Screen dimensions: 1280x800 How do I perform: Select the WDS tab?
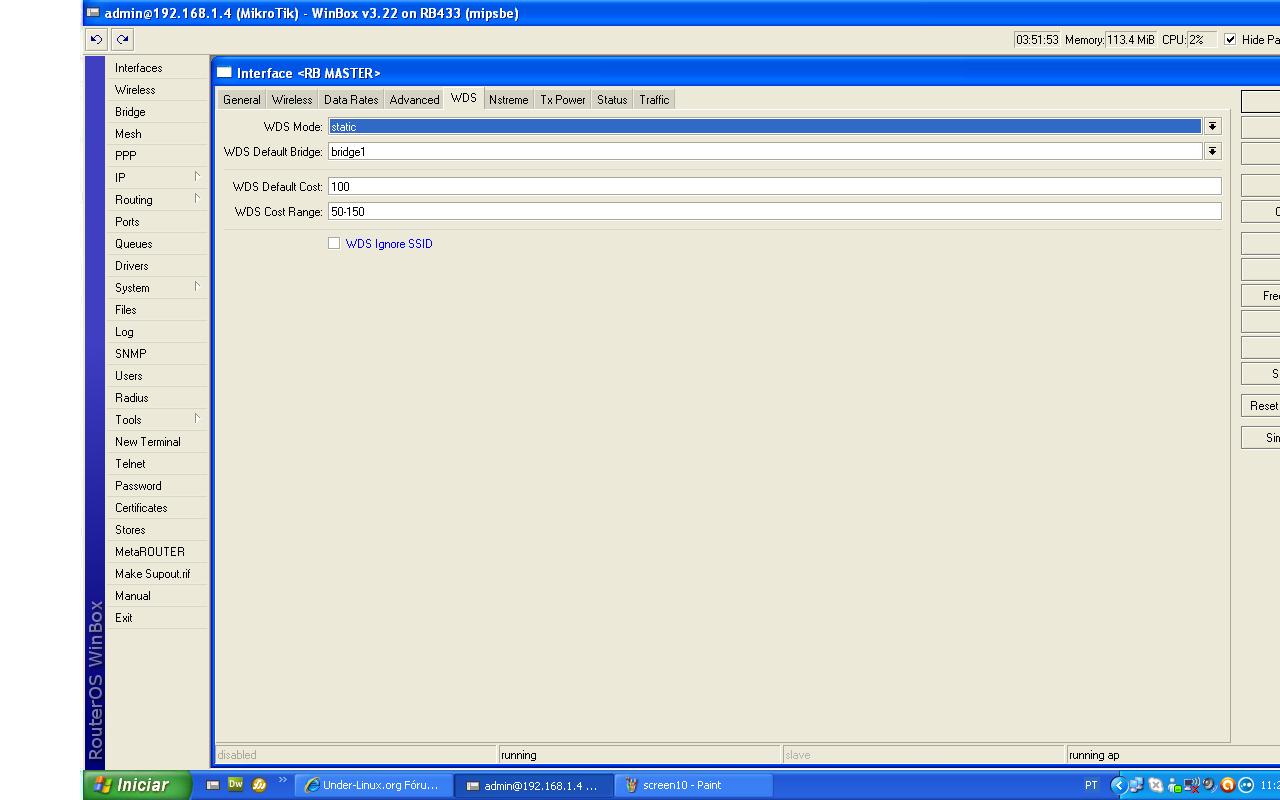click(464, 98)
